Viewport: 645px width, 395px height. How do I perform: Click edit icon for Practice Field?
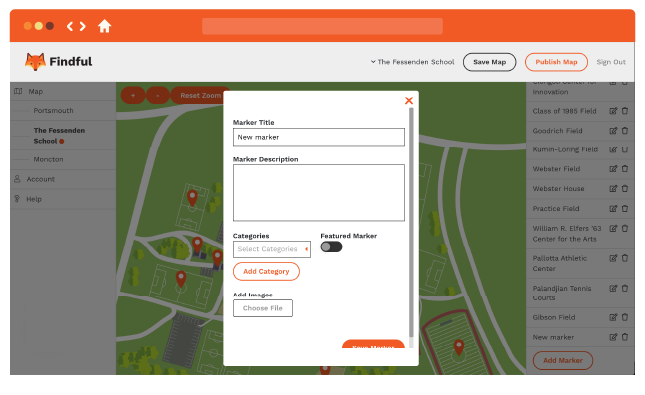click(x=613, y=209)
